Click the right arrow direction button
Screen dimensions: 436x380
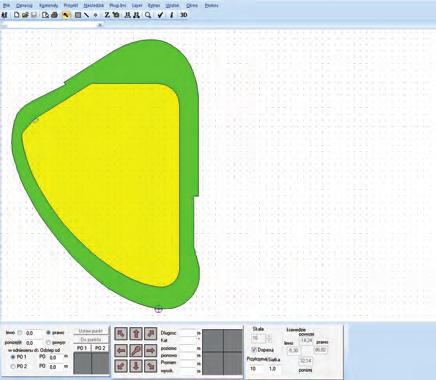[x=151, y=350]
